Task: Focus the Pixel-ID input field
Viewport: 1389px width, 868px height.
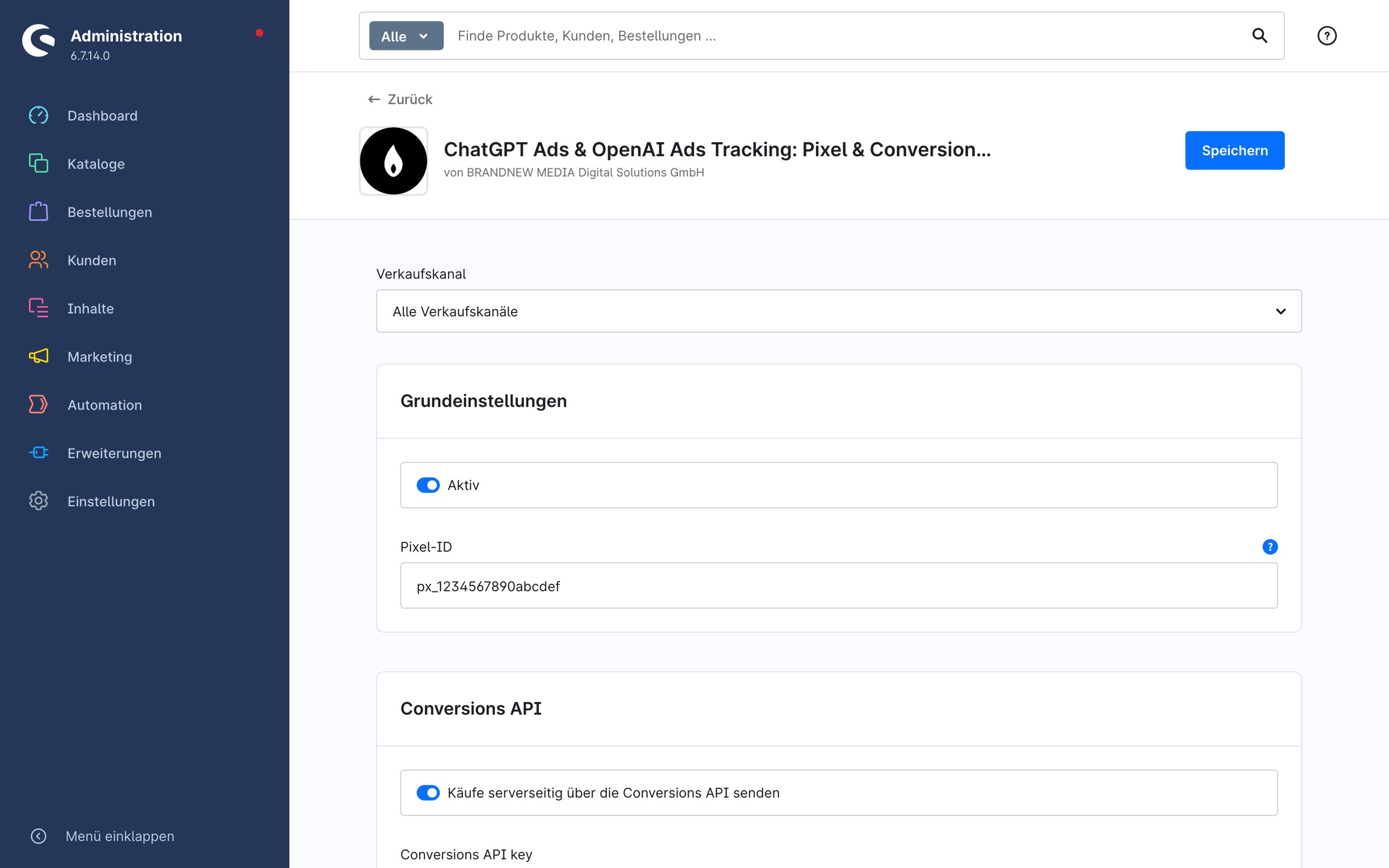Action: [839, 586]
